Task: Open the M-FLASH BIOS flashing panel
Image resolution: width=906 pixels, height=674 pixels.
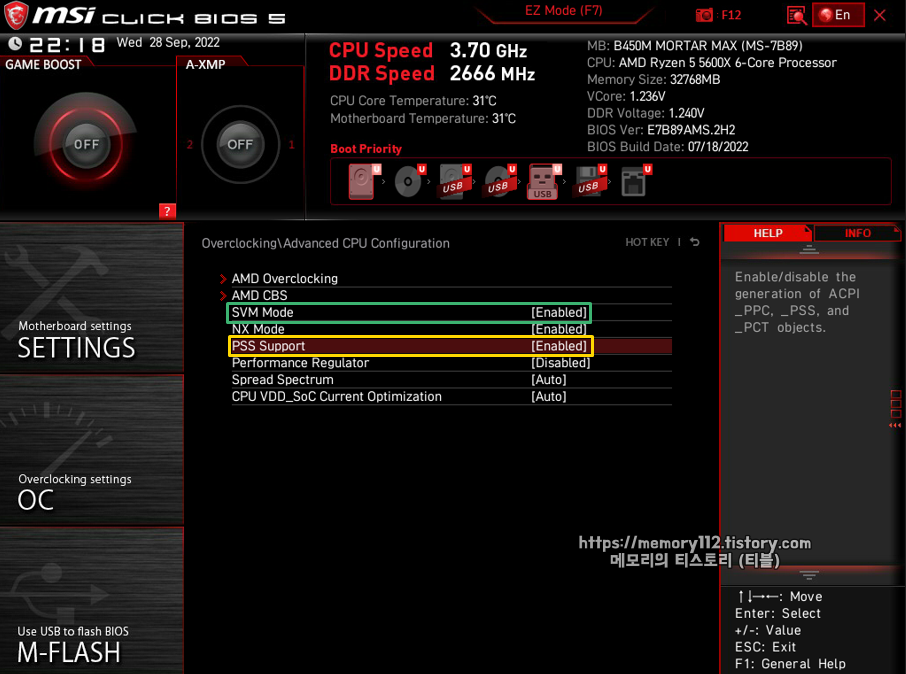Action: tap(92, 601)
